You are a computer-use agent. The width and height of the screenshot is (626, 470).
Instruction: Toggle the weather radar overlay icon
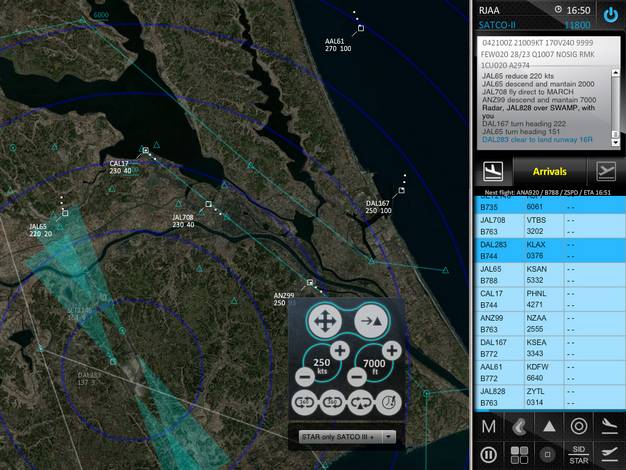(518, 427)
